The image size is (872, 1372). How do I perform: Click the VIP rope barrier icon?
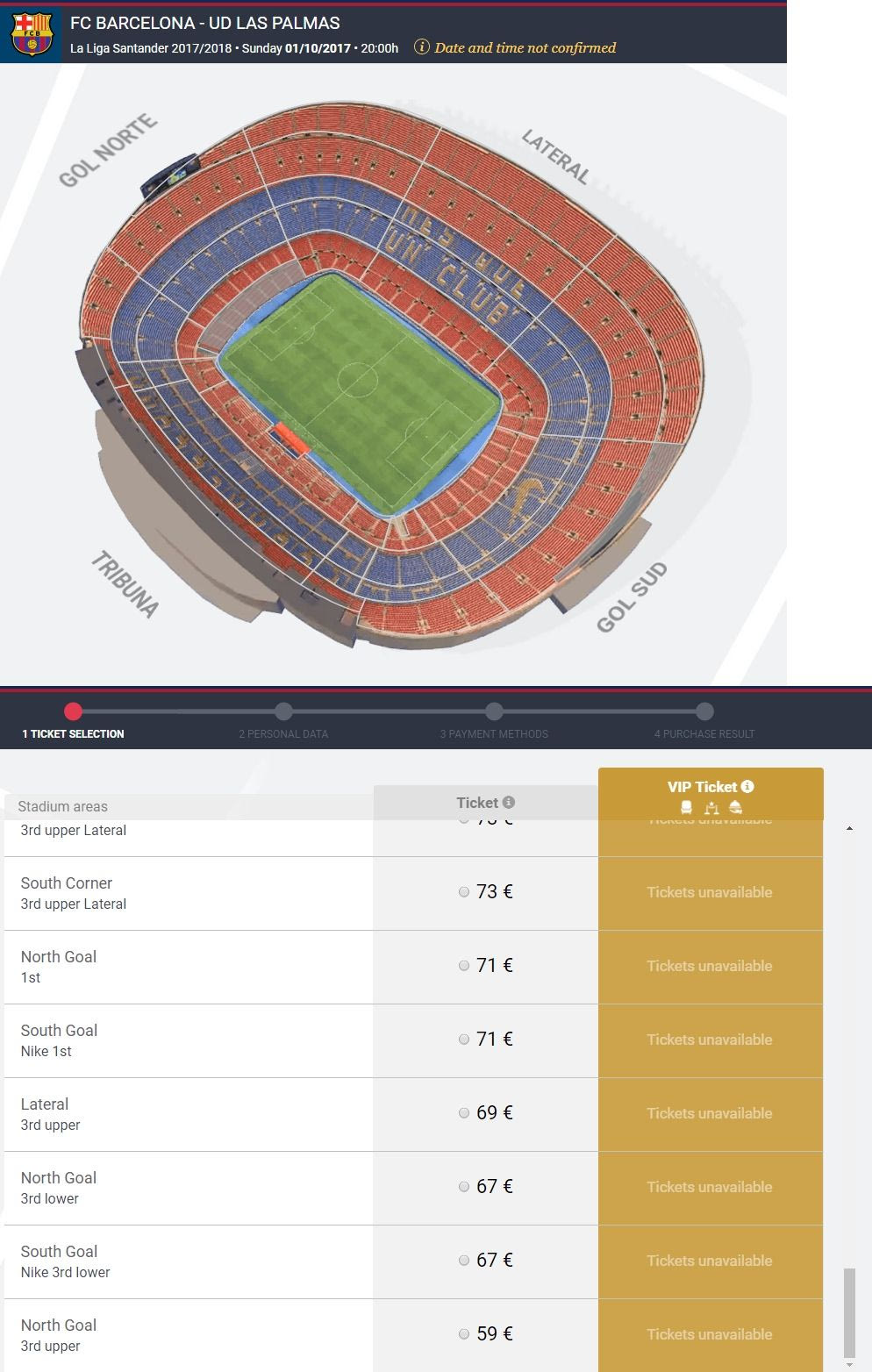(711, 808)
